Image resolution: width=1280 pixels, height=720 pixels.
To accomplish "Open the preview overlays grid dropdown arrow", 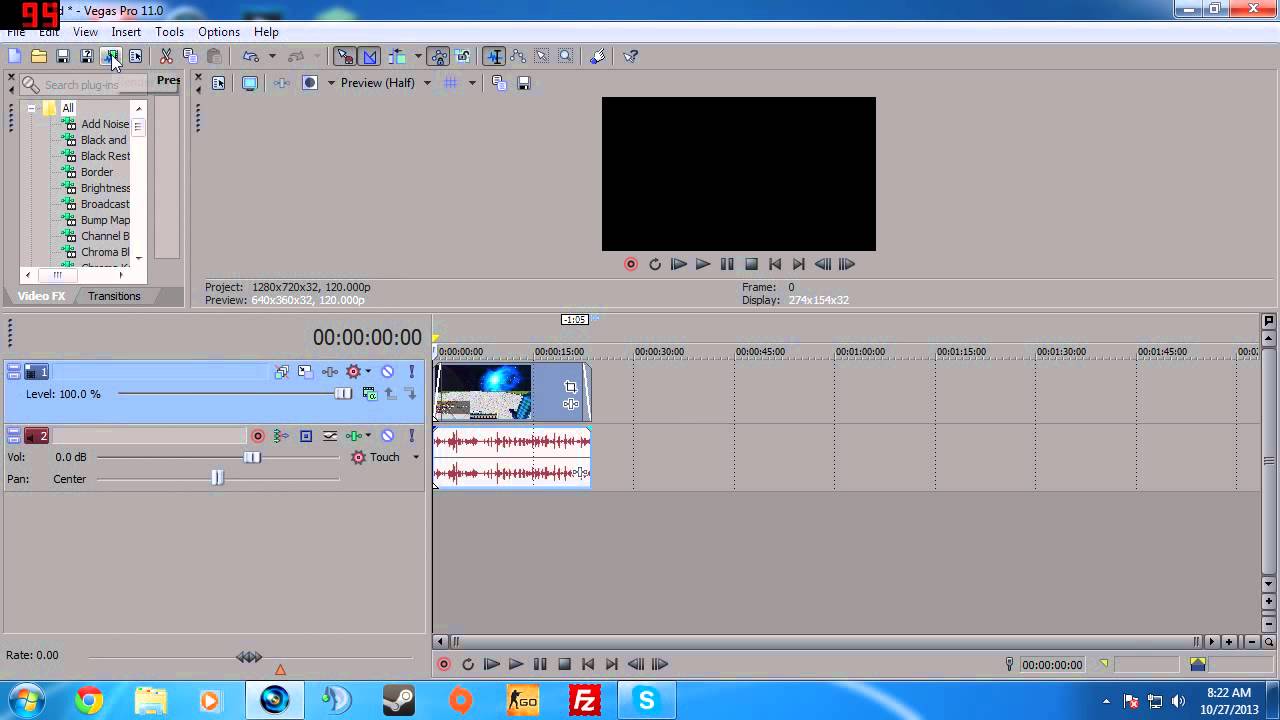I will click(472, 83).
